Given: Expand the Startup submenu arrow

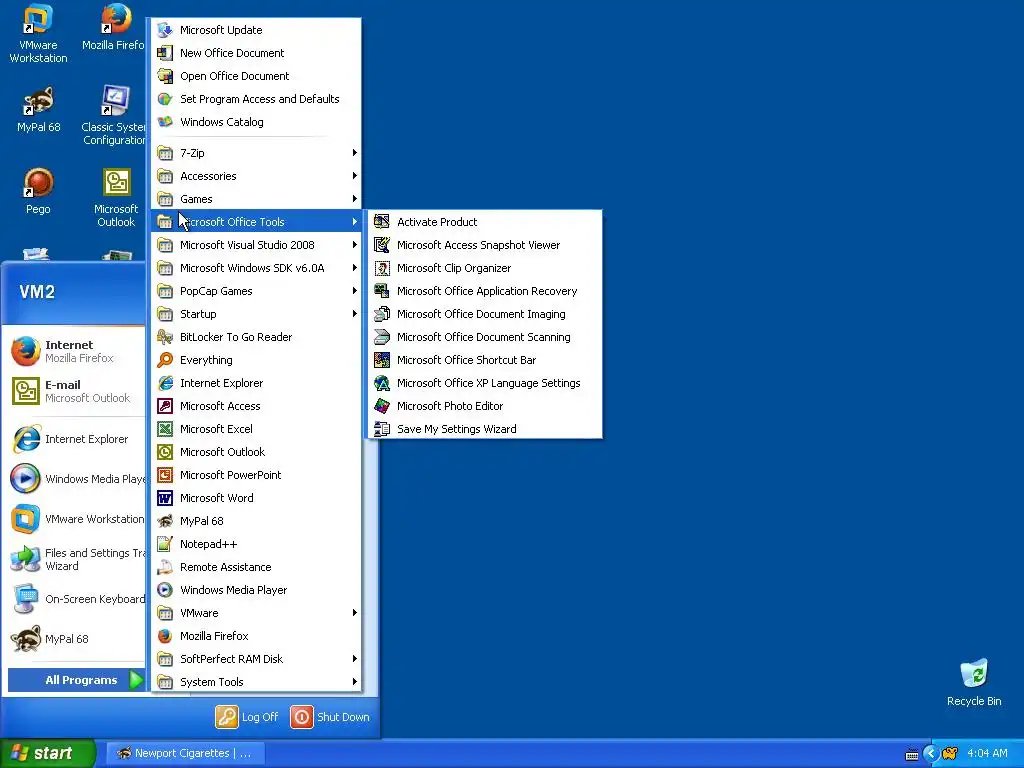Looking at the screenshot, I should coord(355,313).
